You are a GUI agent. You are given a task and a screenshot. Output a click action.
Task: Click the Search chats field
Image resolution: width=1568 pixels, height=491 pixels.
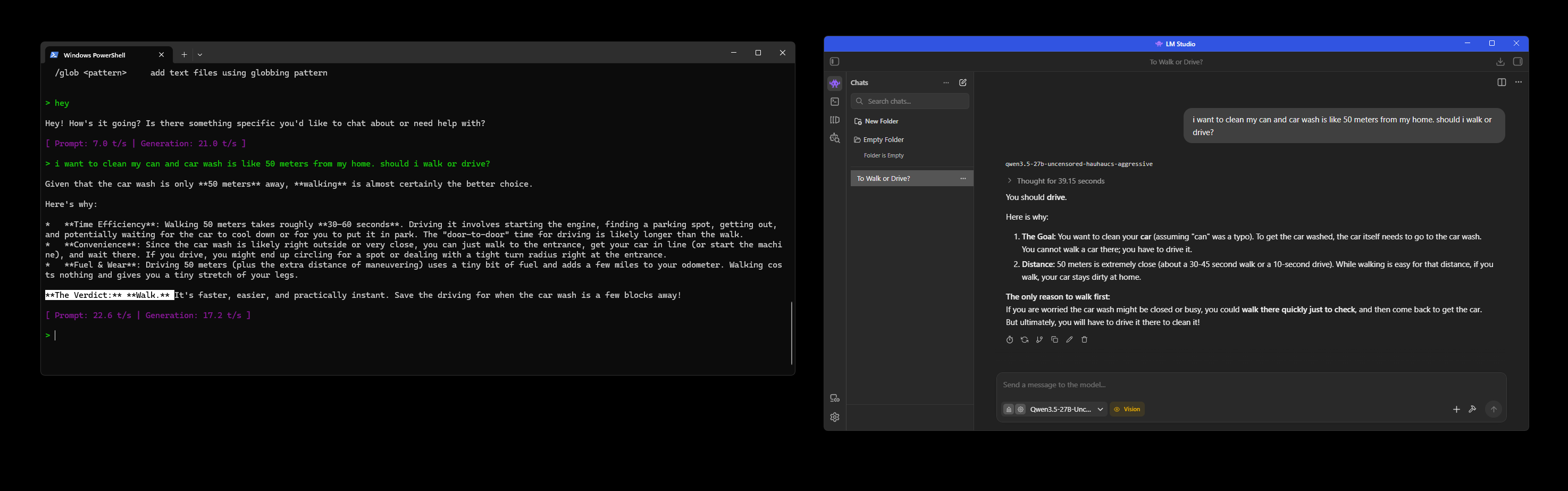coord(910,101)
